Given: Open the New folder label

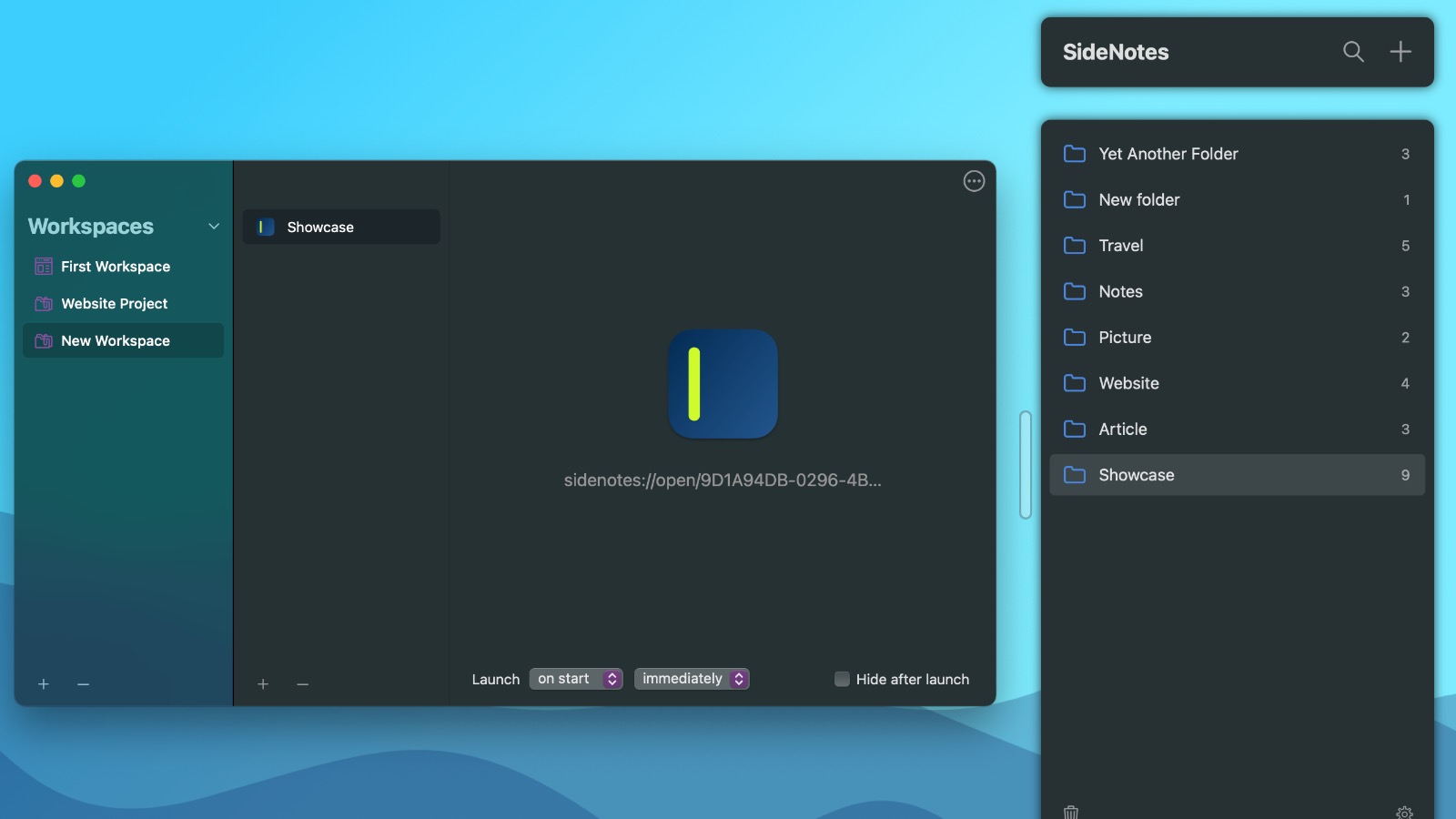Looking at the screenshot, I should point(1139,199).
